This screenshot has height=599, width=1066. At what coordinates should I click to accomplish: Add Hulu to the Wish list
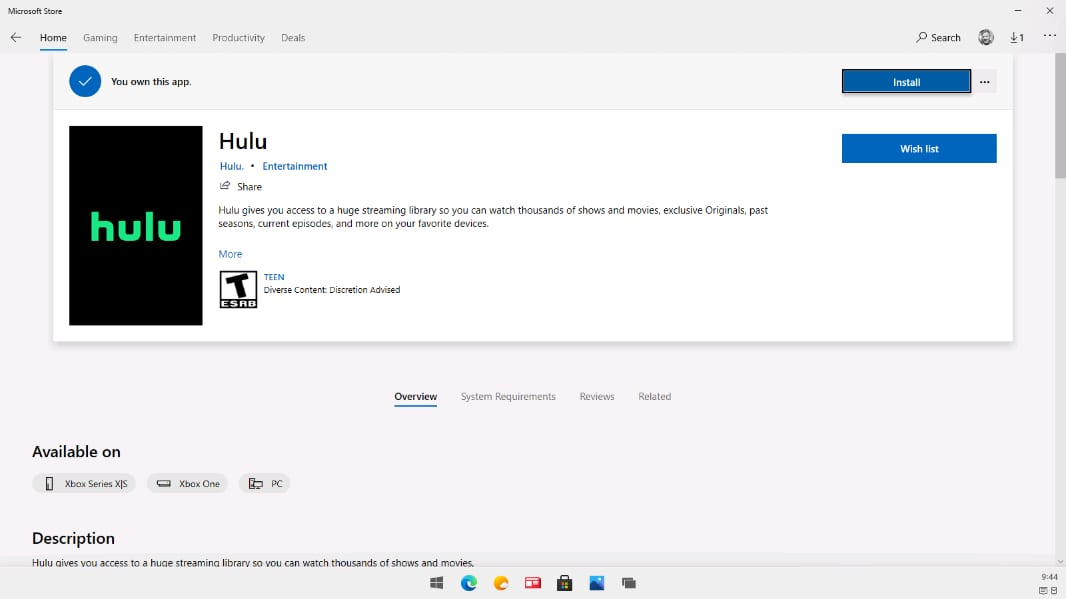(x=919, y=149)
